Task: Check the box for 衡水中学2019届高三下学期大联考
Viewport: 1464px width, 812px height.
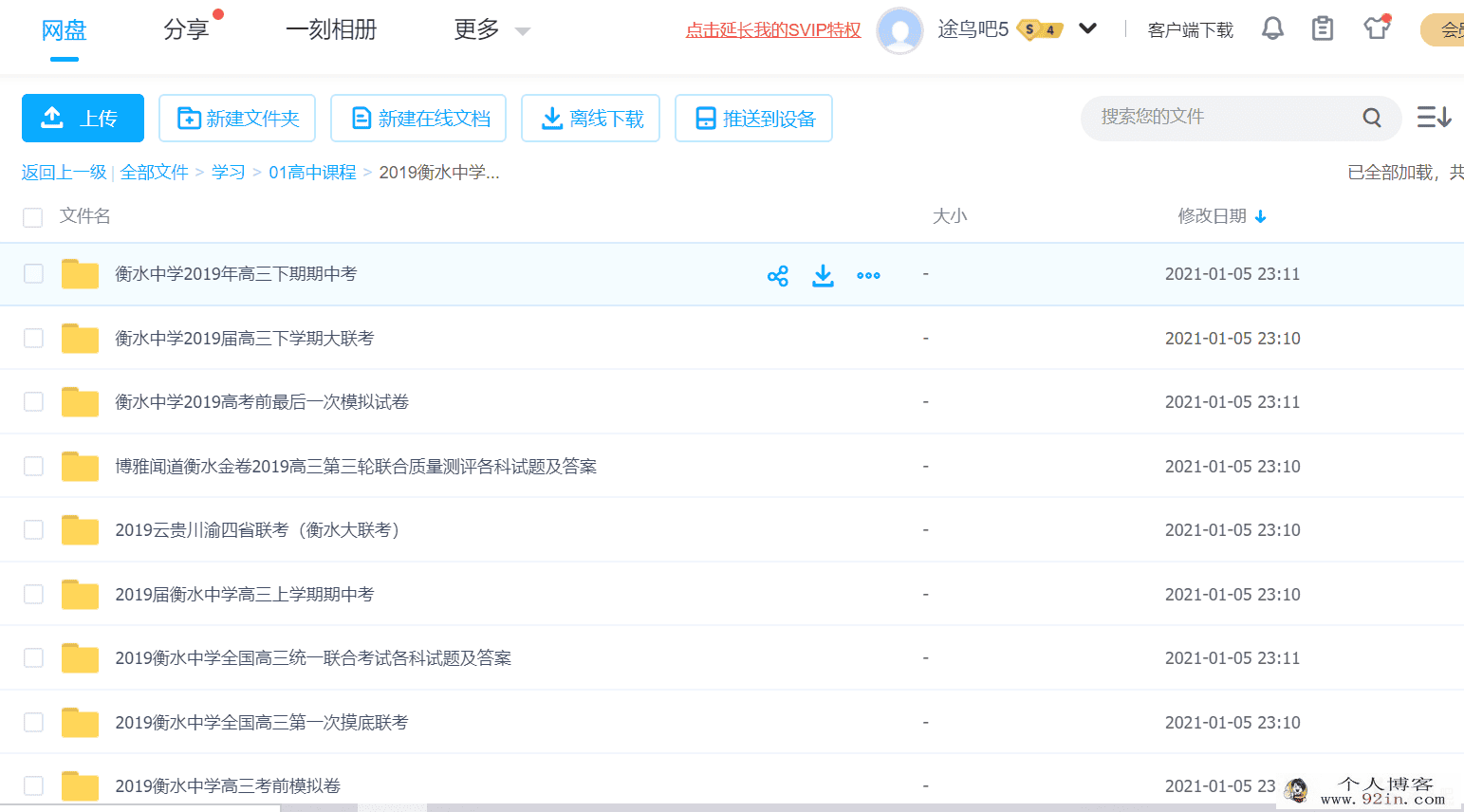Action: pos(33,339)
